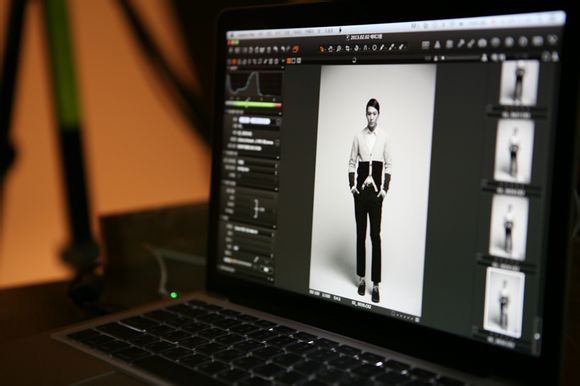The width and height of the screenshot is (580, 386).
Task: Open the Capture One application menu
Action: [x=245, y=35]
